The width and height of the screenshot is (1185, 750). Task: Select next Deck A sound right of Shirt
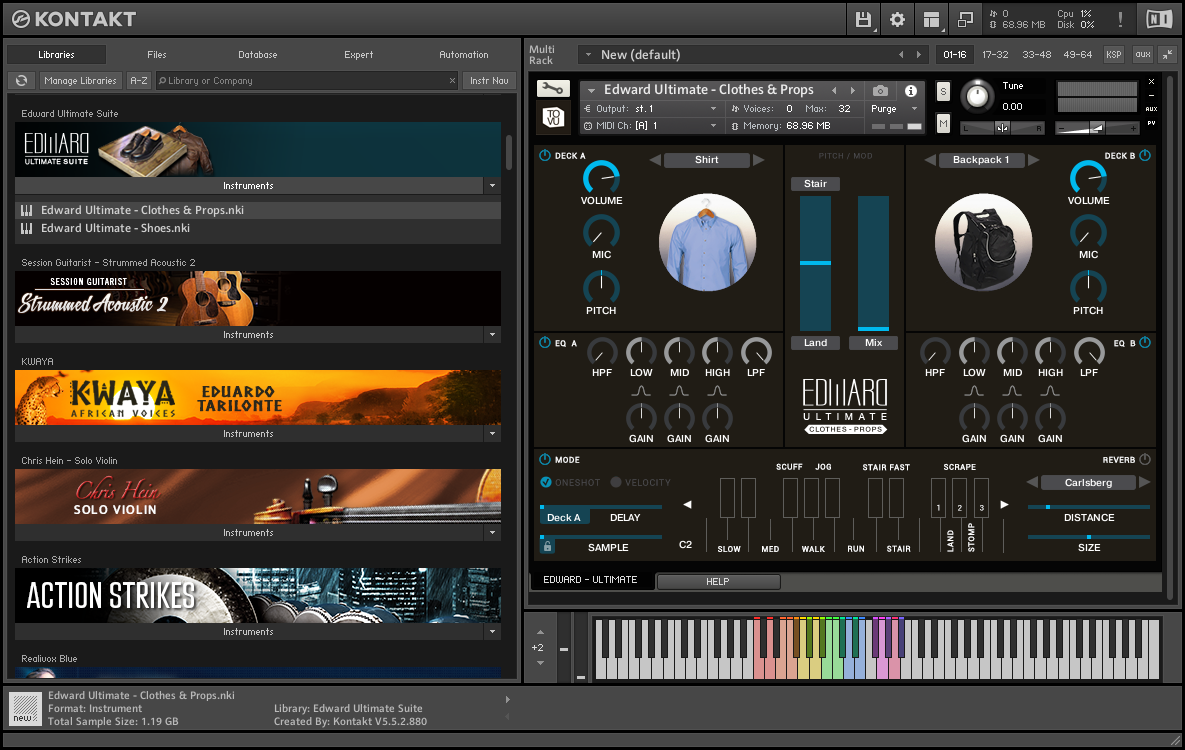[758, 160]
